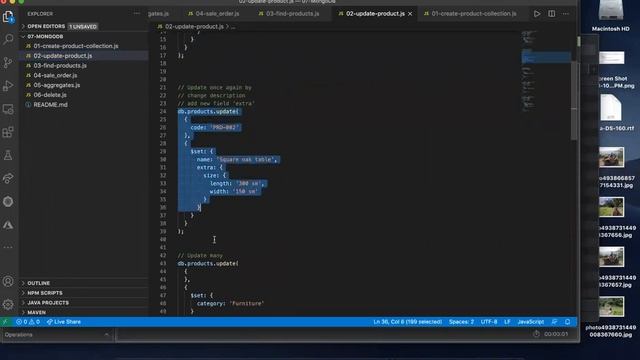Run the current file with play icon
This screenshot has height=360, width=640.
click(537, 14)
